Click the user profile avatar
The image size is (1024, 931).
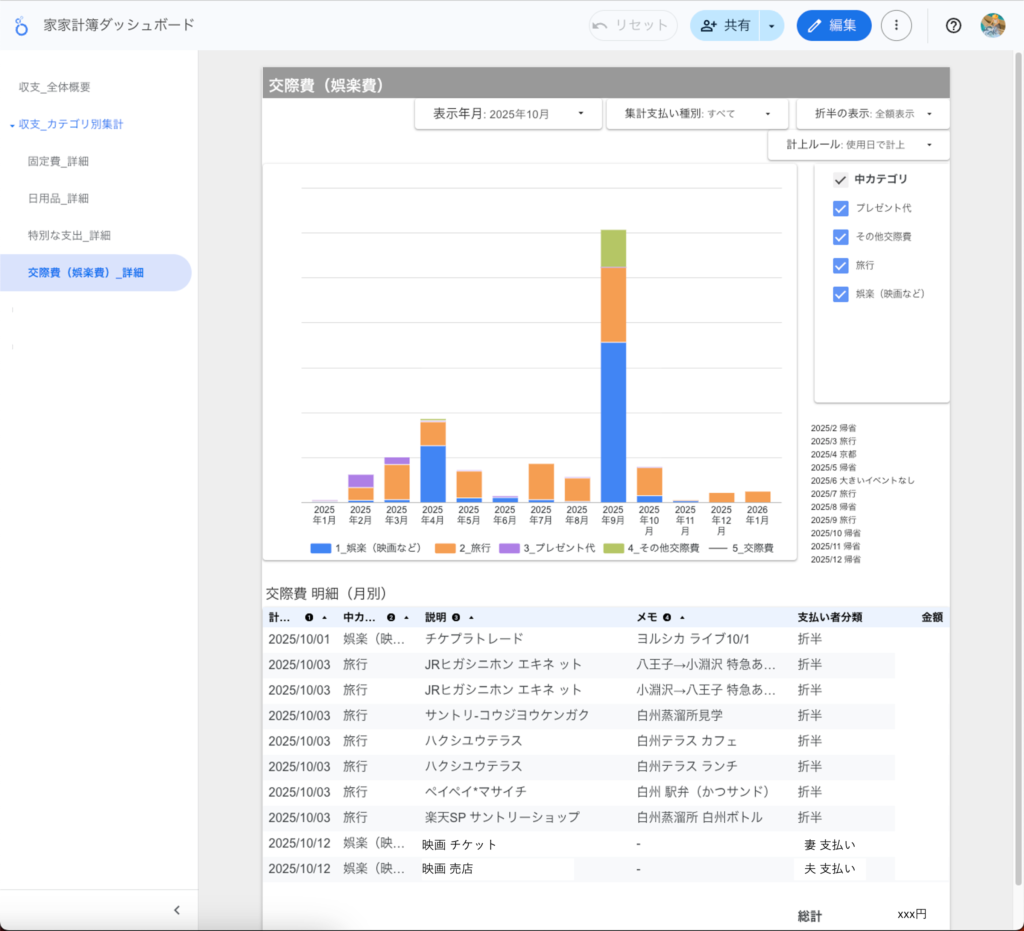click(x=992, y=26)
